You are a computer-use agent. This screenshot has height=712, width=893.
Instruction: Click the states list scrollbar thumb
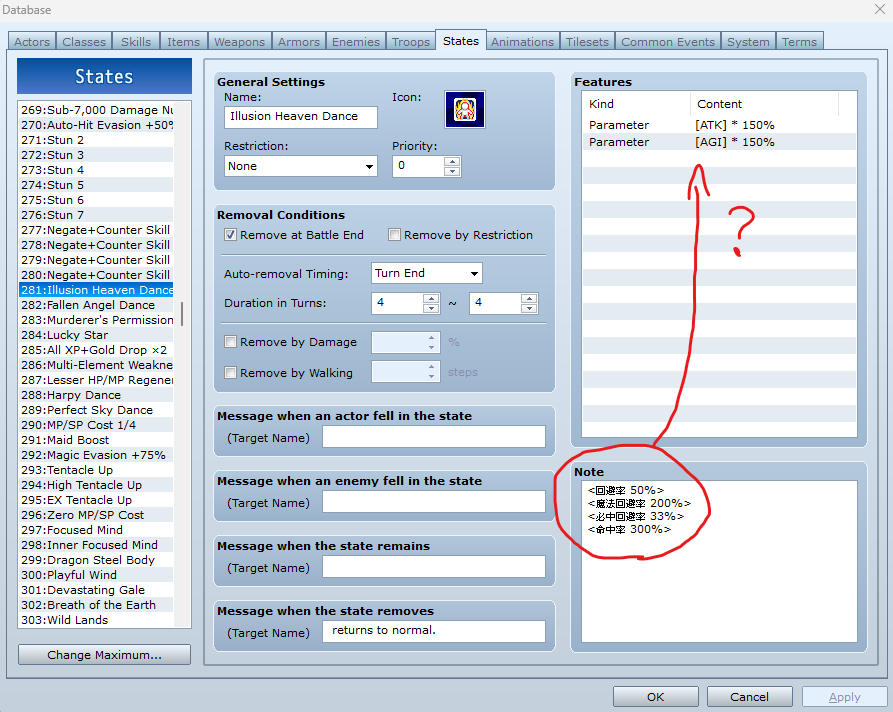182,314
